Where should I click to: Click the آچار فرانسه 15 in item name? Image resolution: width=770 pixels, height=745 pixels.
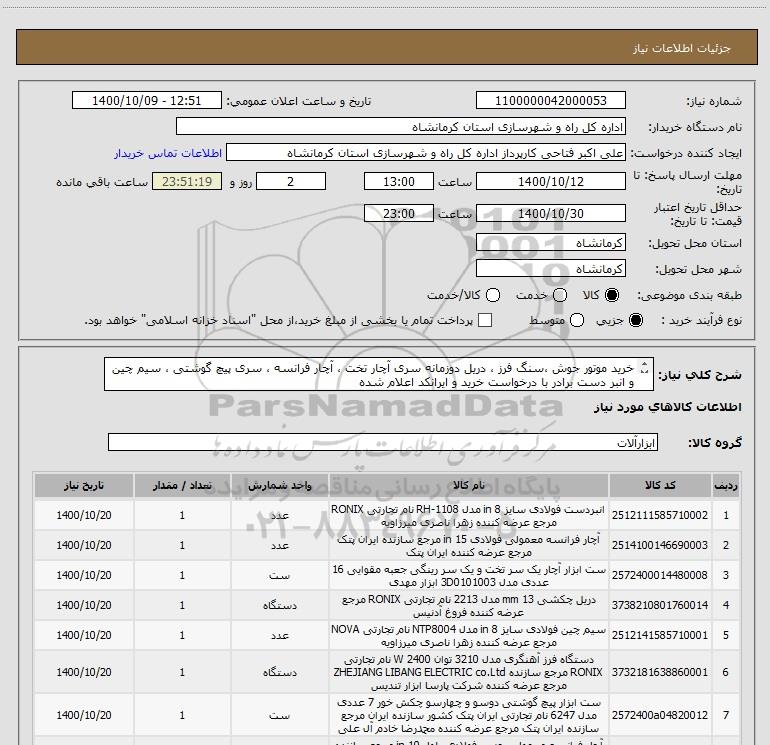[468, 546]
